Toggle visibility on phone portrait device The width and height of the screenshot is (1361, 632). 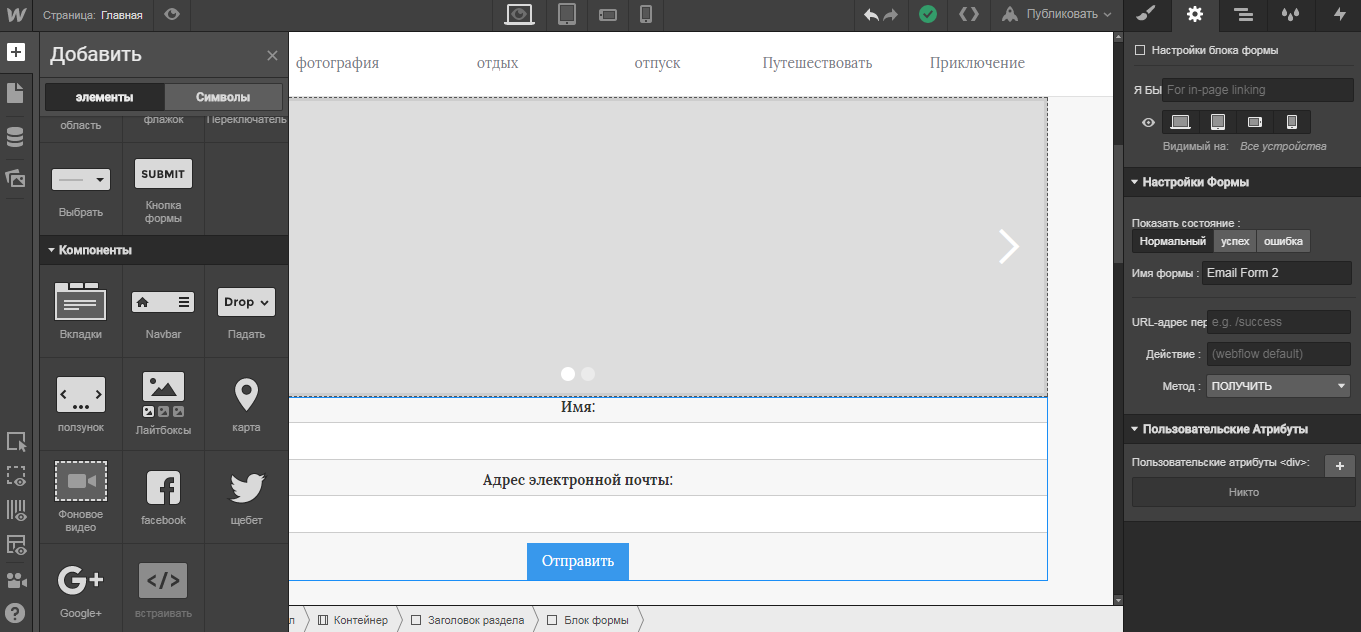[x=1291, y=122]
